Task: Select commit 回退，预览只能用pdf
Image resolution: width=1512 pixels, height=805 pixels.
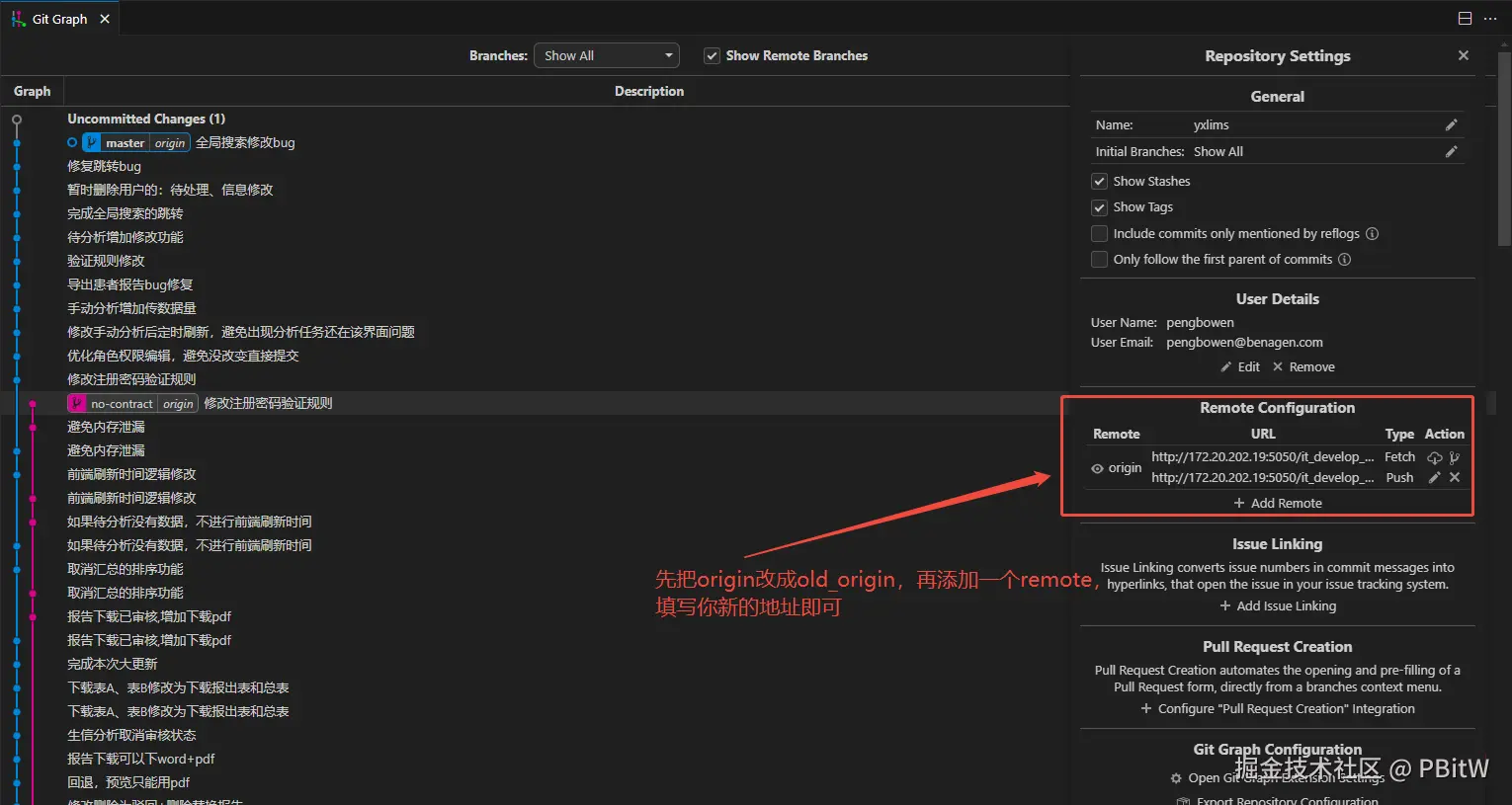Action: click(128, 782)
